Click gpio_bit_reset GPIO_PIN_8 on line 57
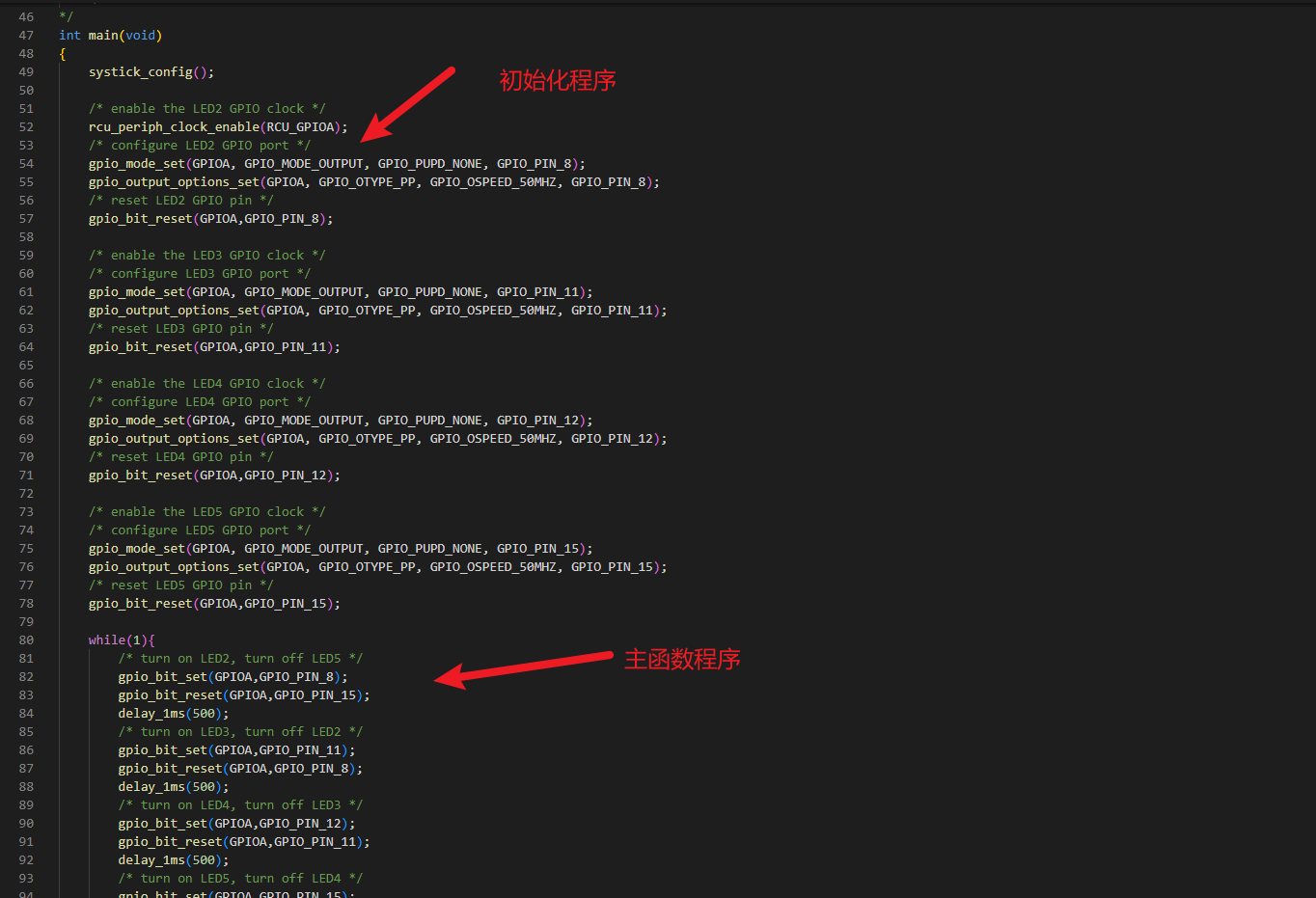 click(x=211, y=219)
